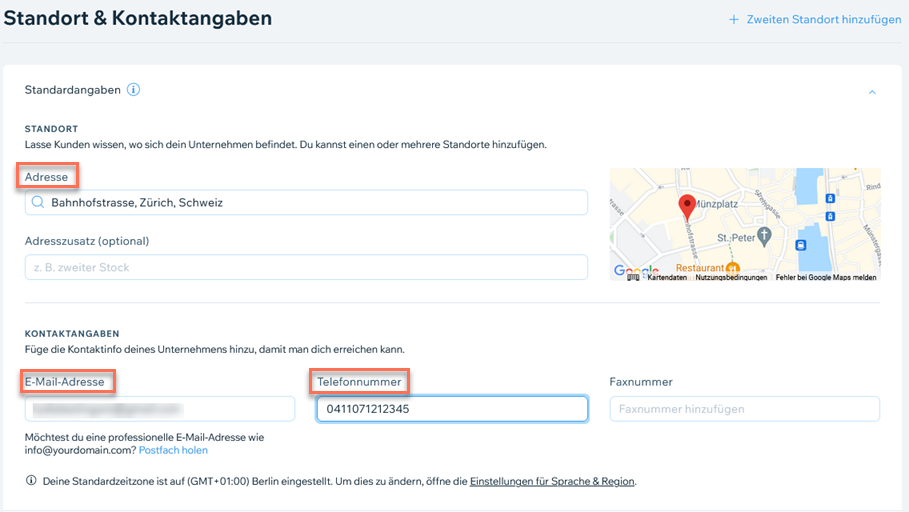Open Einstellungen für Sprache & Region link
Screen dimensions: 909x512
[552, 481]
